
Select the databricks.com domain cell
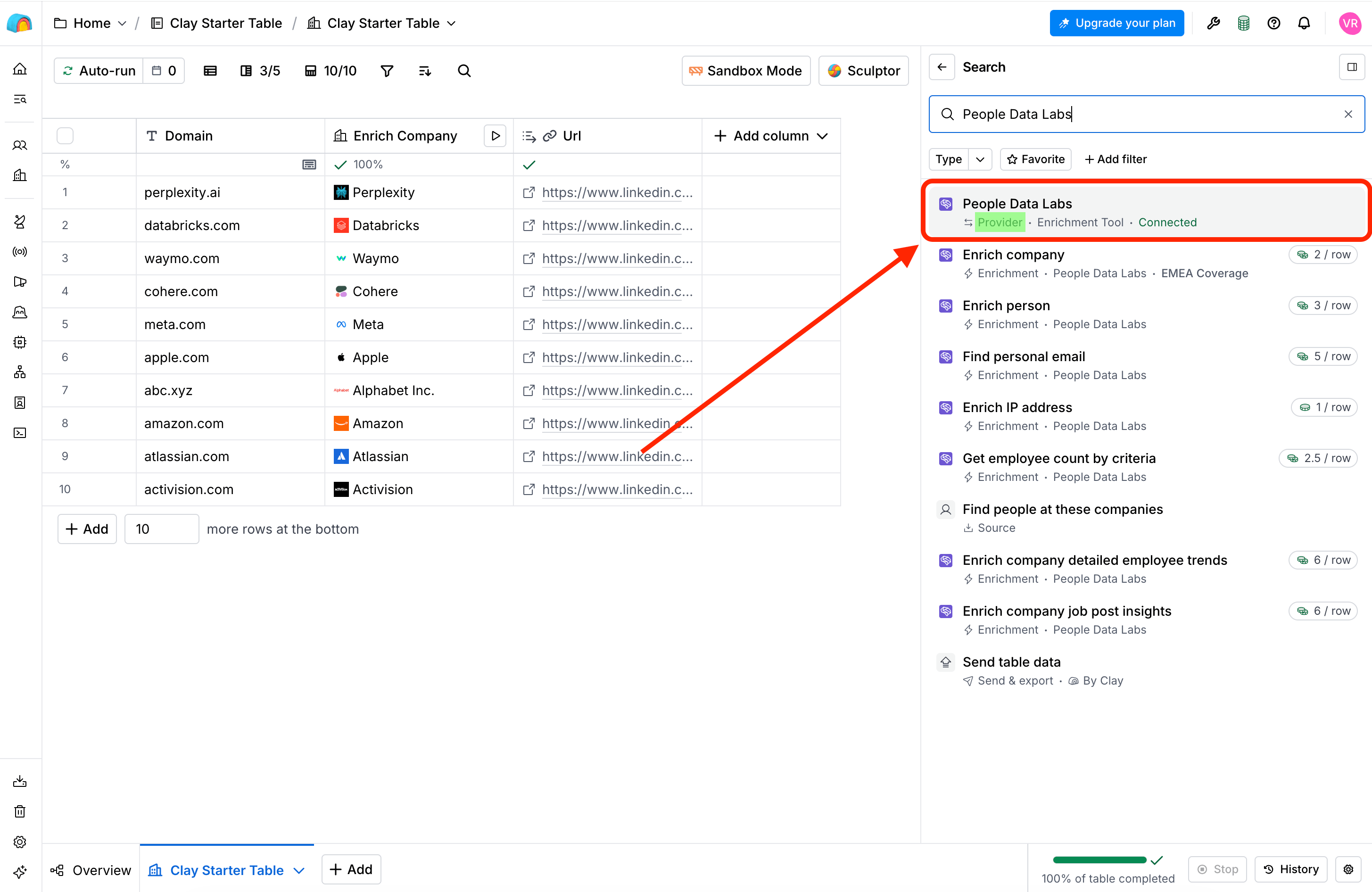pos(231,225)
